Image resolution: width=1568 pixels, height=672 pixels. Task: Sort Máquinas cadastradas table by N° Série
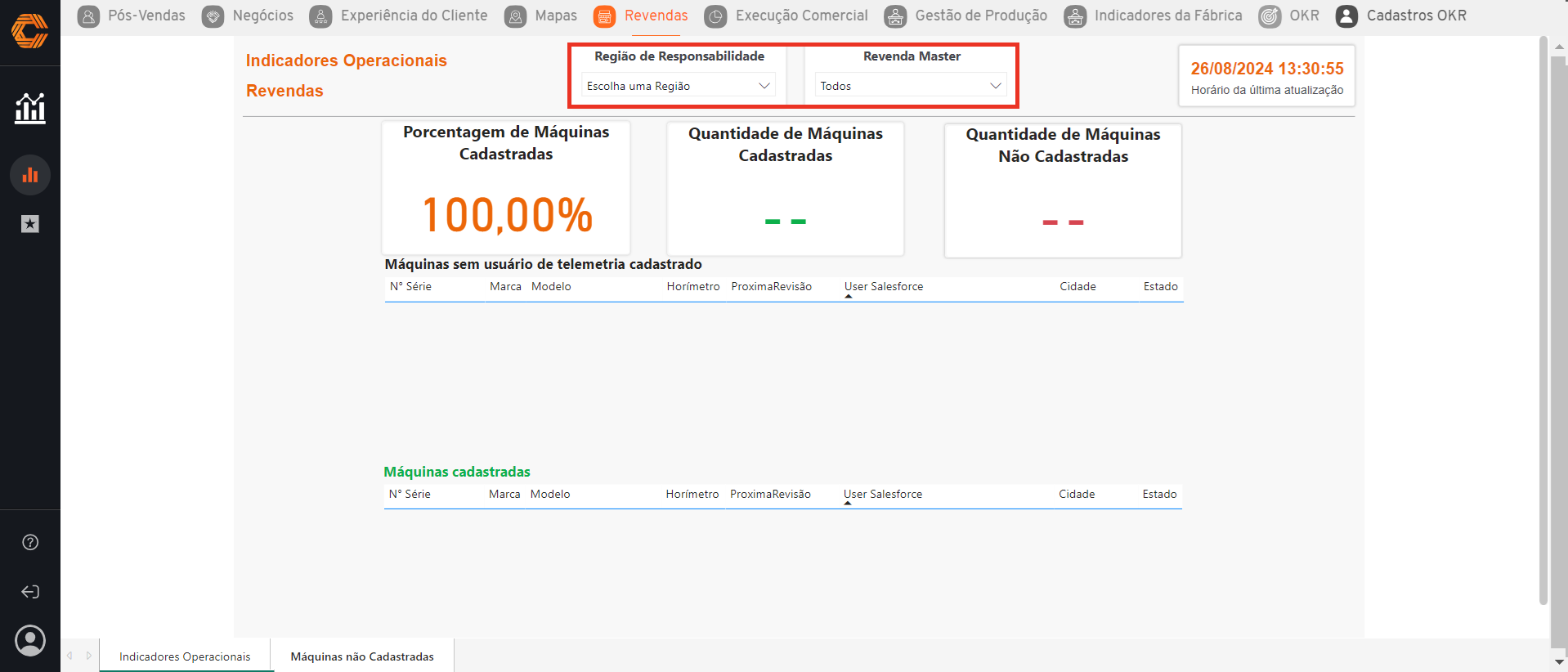pyautogui.click(x=410, y=495)
